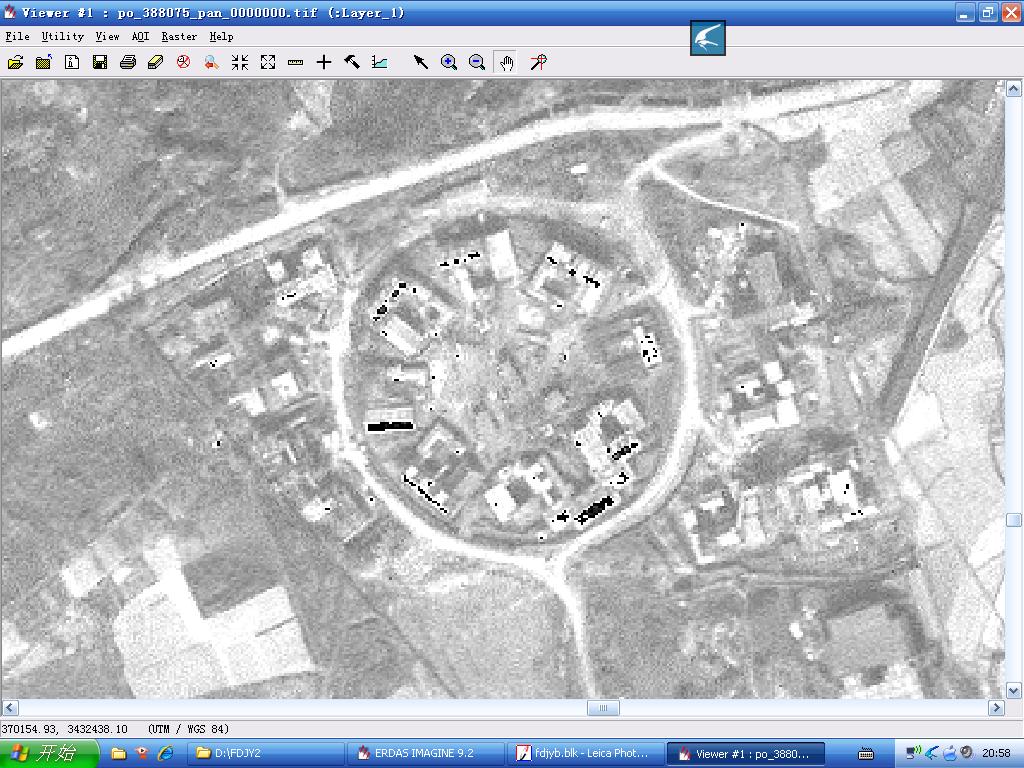Click the network volume tray icon
Image resolution: width=1024 pixels, height=768 pixels.
[x=914, y=753]
